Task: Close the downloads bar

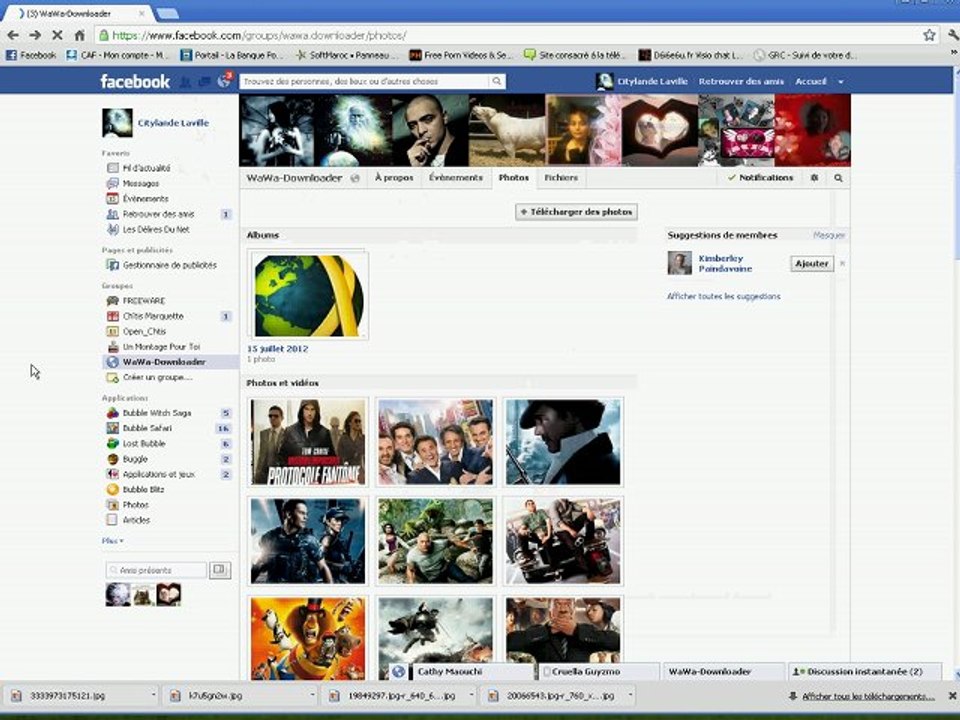Action: point(953,696)
